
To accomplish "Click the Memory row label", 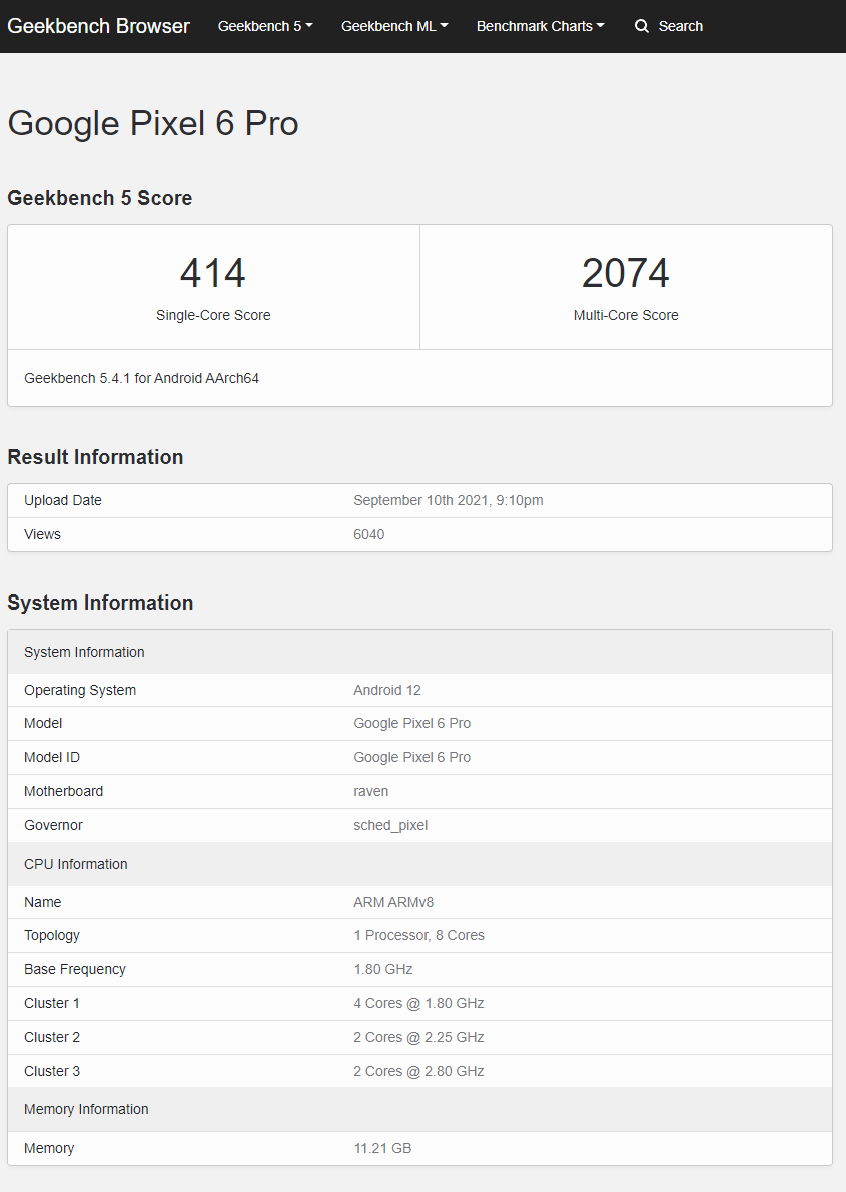I will [49, 1149].
